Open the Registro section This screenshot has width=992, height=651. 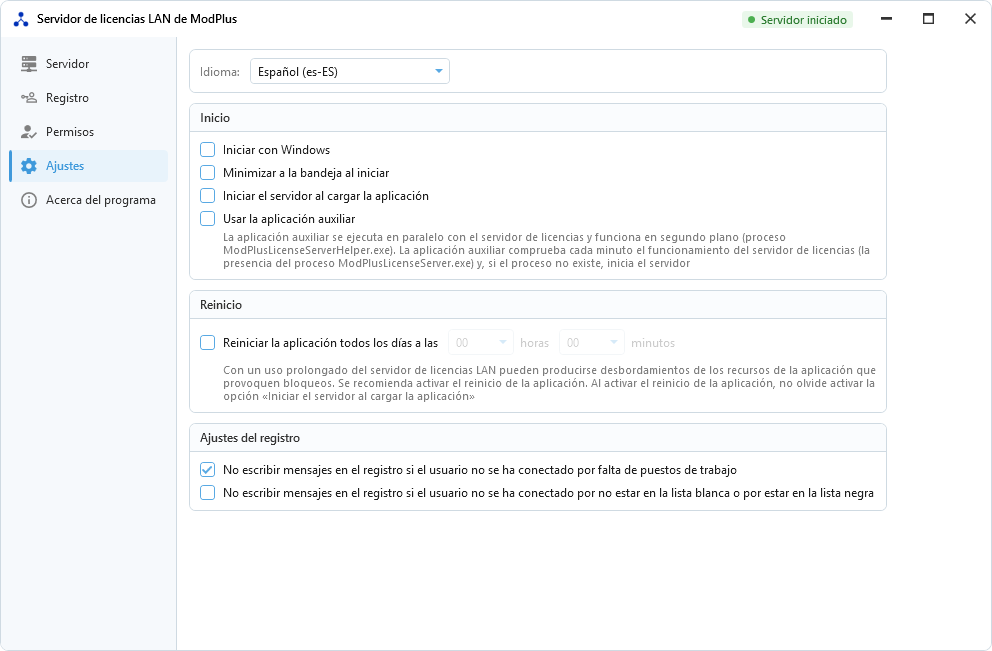(89, 98)
